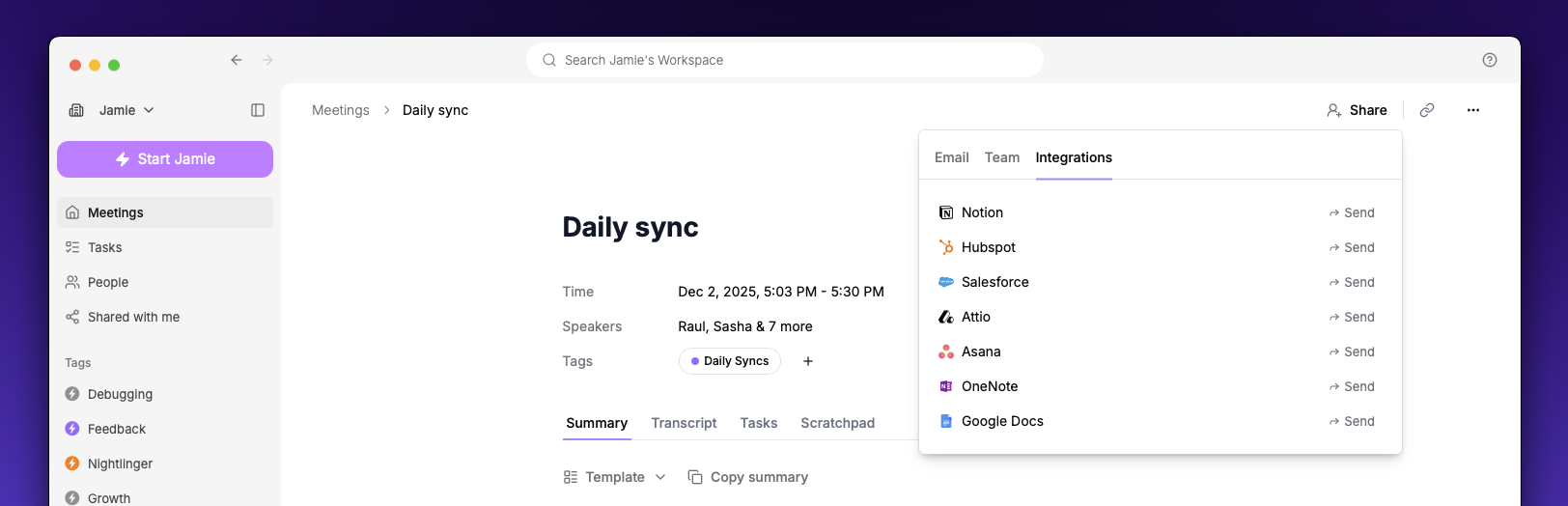Screen dimensions: 1568x506
Task: Open the three-dot more options menu
Action: pos(1473,110)
